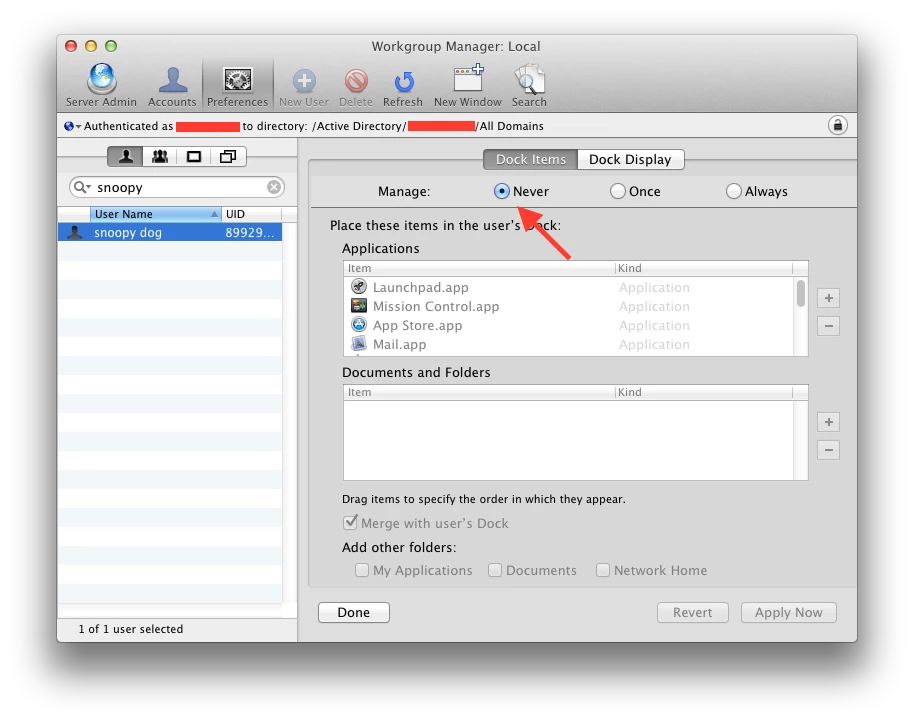
Task: Sort by the User Name column
Action: pos(156,214)
